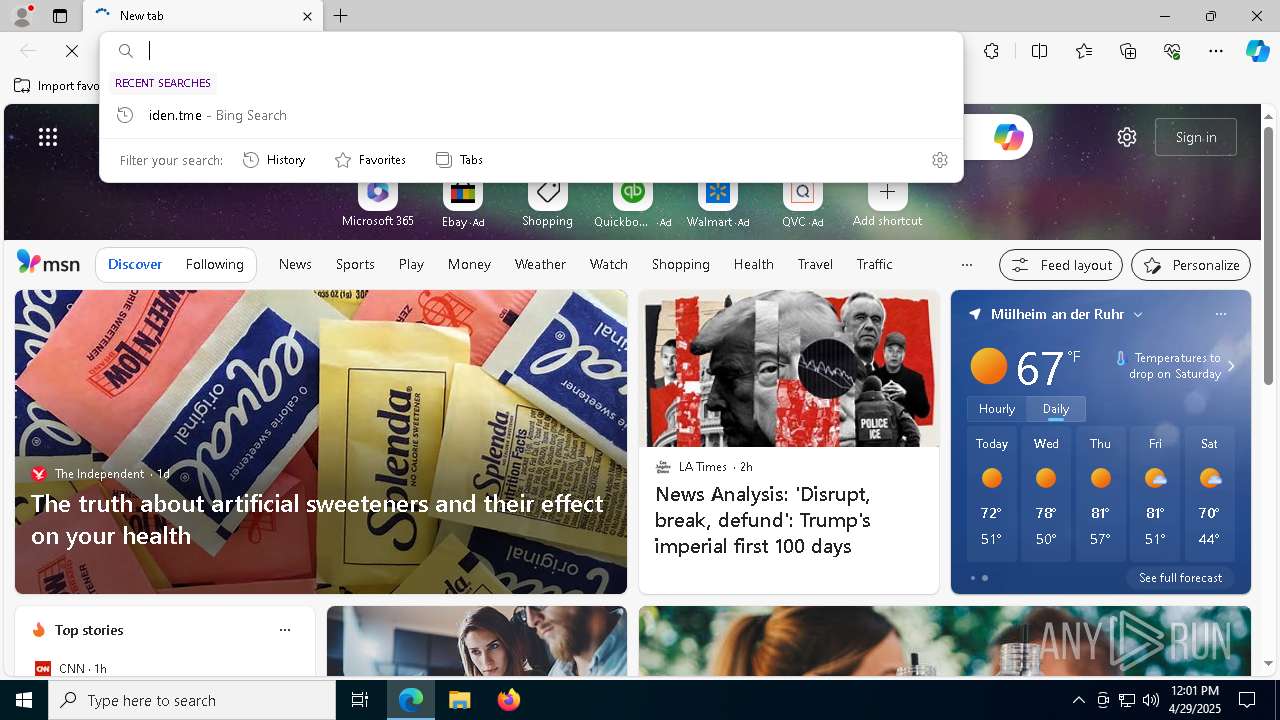Screen dimensions: 1280x720
Task: Open the Money category
Action: (469, 265)
